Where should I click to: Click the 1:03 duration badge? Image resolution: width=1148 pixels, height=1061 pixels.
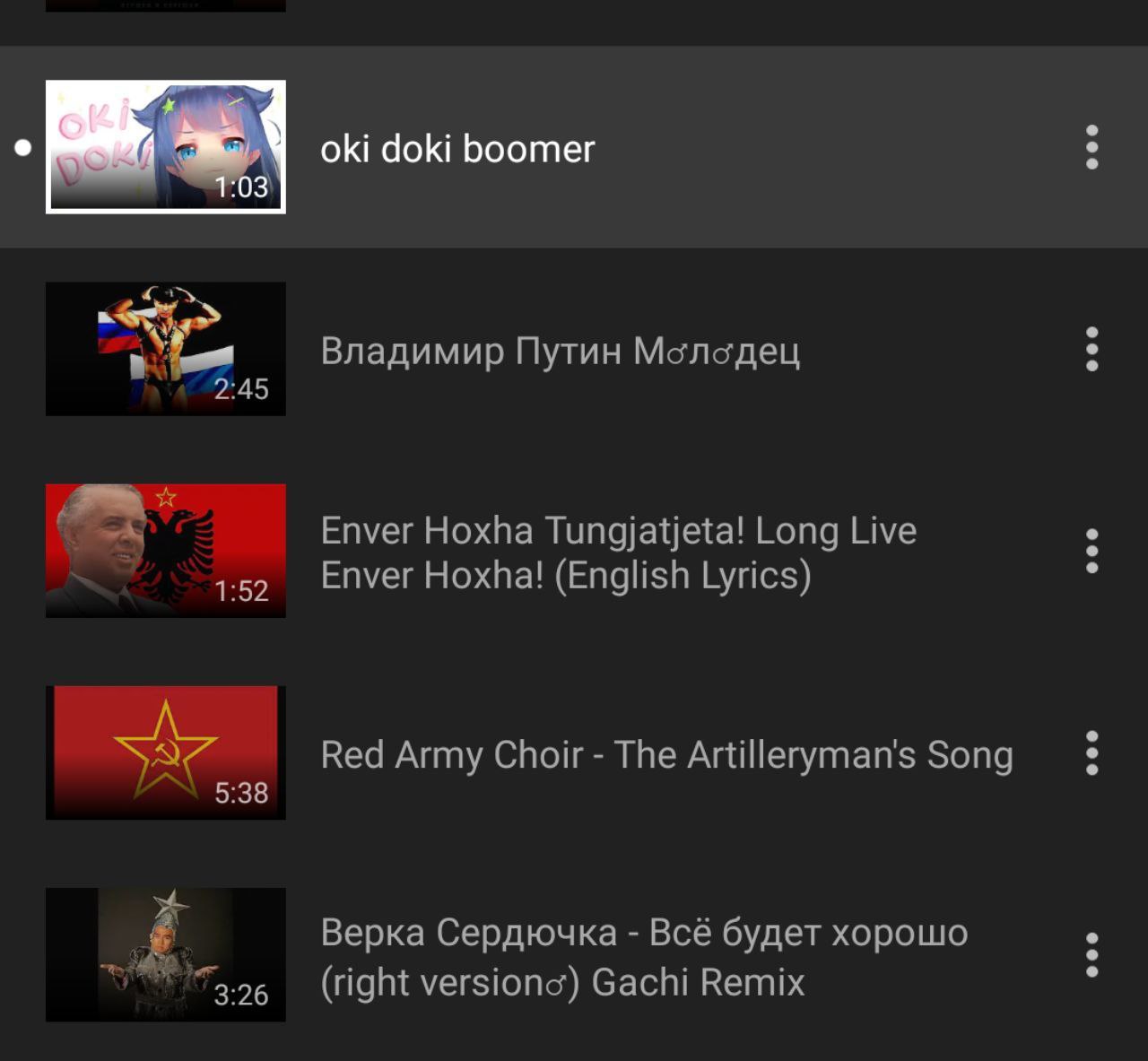[x=241, y=187]
